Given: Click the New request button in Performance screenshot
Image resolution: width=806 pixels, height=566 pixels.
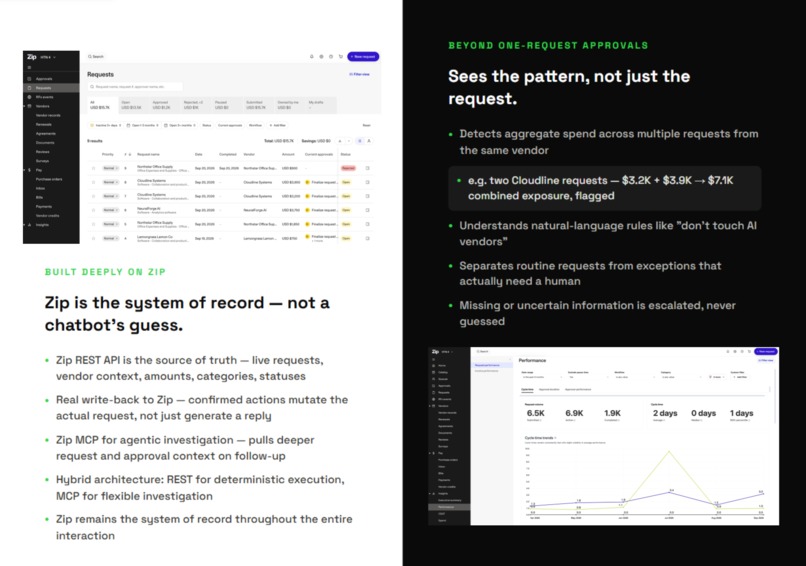Looking at the screenshot, I should pos(766,352).
